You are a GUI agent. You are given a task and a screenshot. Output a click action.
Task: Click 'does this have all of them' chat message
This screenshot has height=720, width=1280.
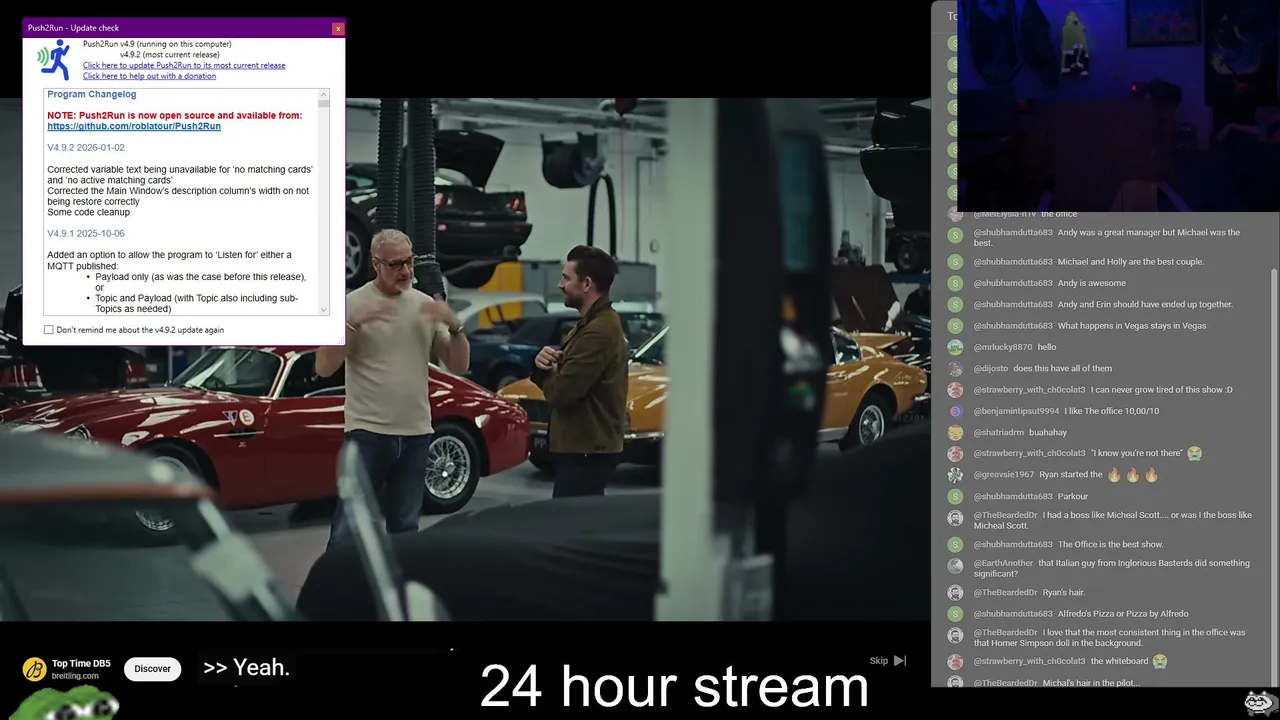[1063, 369]
